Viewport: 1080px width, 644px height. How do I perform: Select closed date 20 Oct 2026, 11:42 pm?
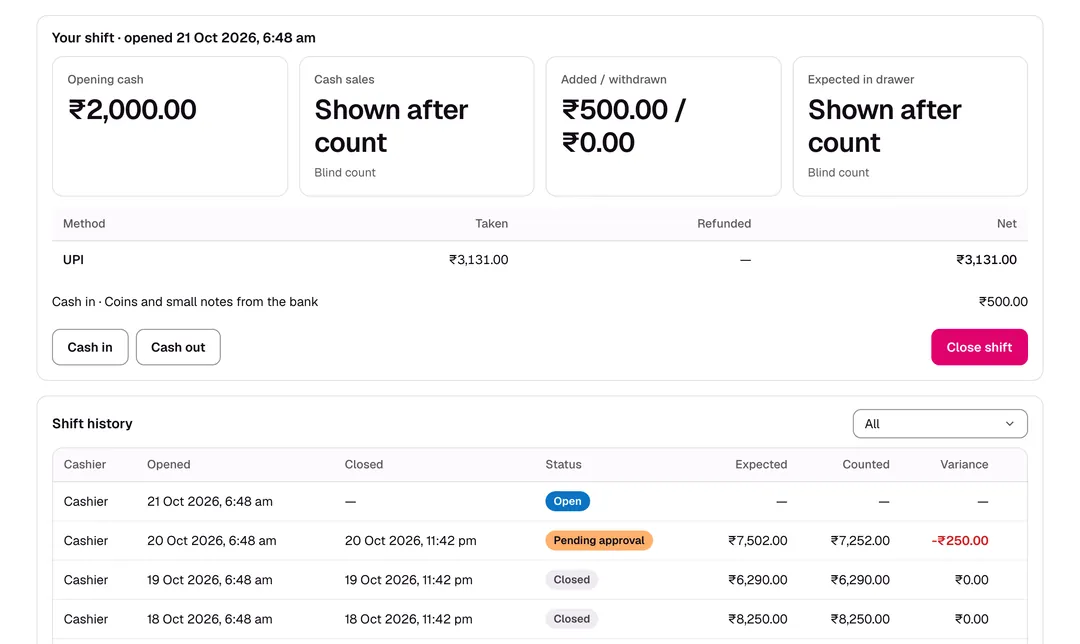[411, 541]
